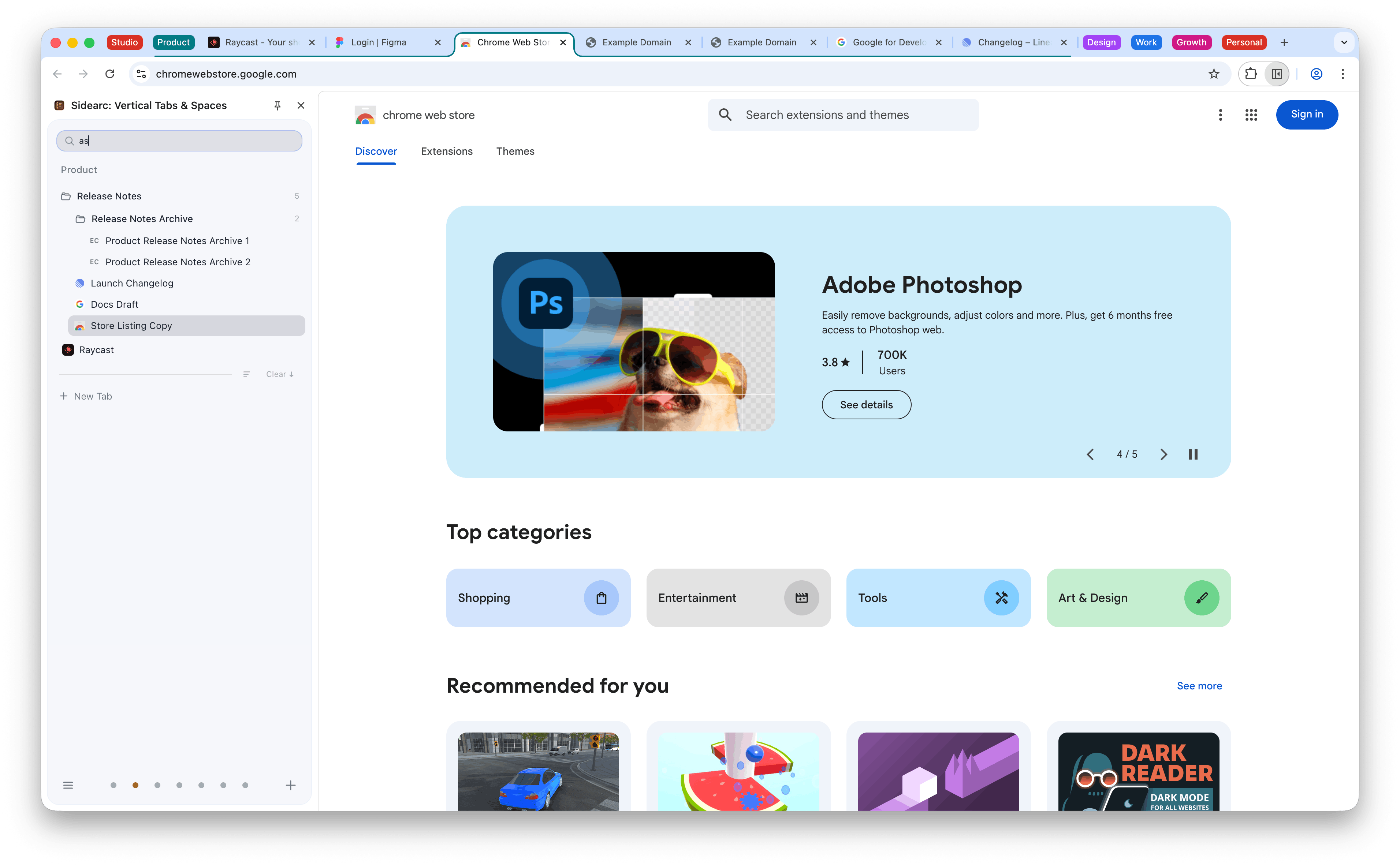Add a new space with plus icon
This screenshot has width=1400, height=865.
(x=290, y=785)
